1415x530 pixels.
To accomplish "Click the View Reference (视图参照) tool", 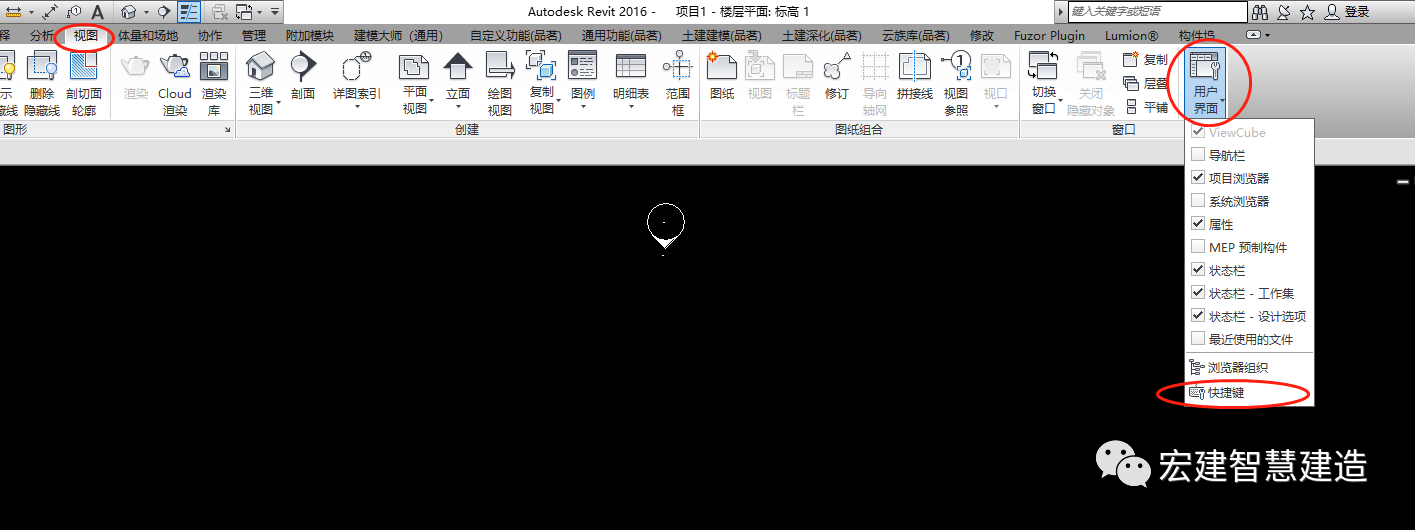I will 956,83.
